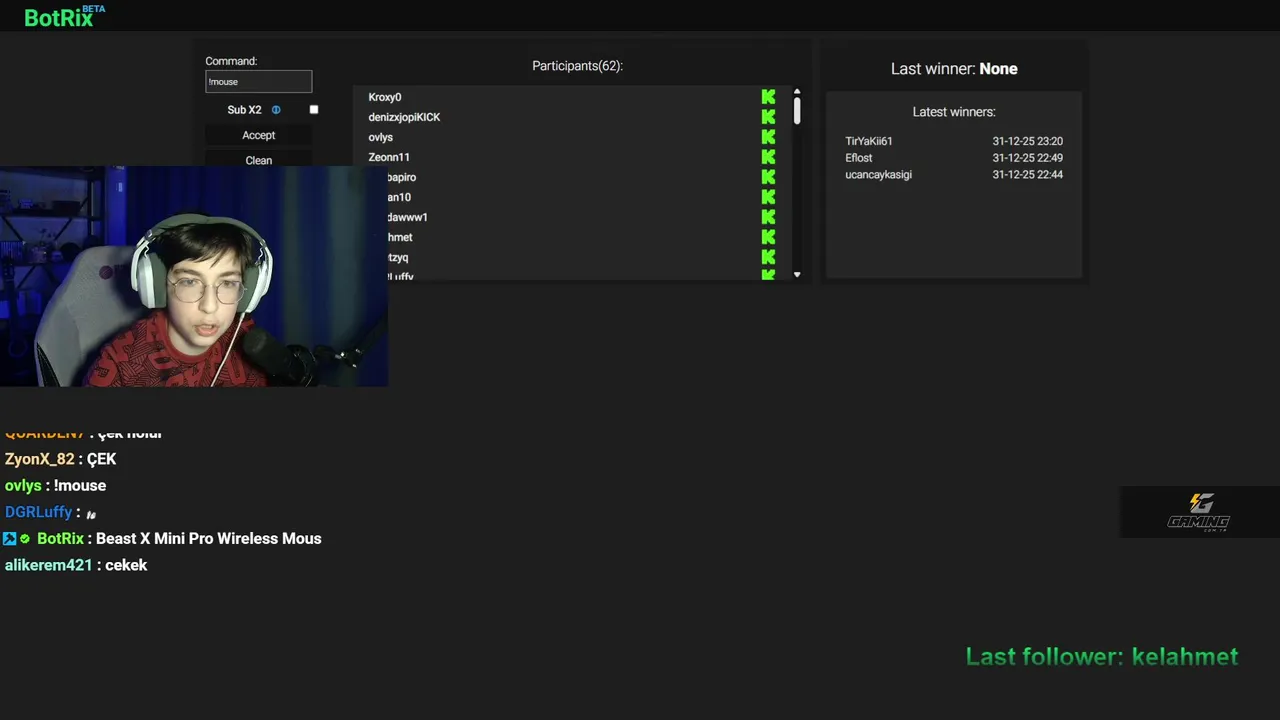
Task: Select latest winner TirYaKii61
Action: [x=869, y=141]
